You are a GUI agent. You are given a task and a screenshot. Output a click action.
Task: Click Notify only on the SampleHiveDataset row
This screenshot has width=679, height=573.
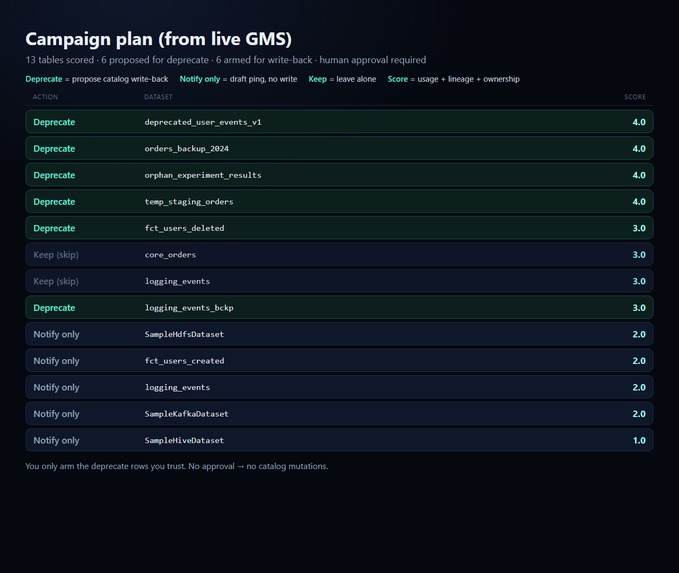point(56,440)
